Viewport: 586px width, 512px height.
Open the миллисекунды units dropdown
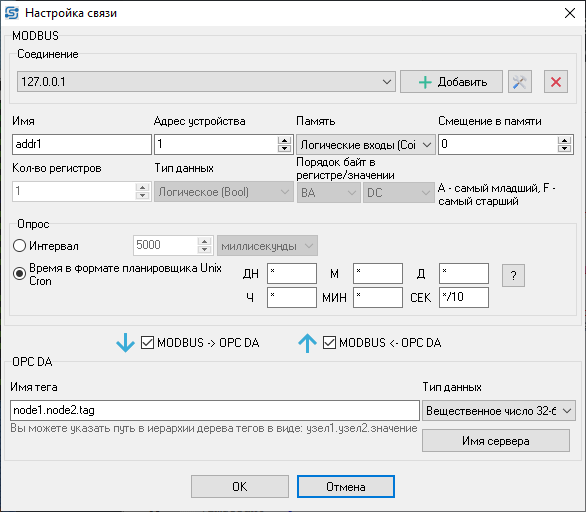267,246
